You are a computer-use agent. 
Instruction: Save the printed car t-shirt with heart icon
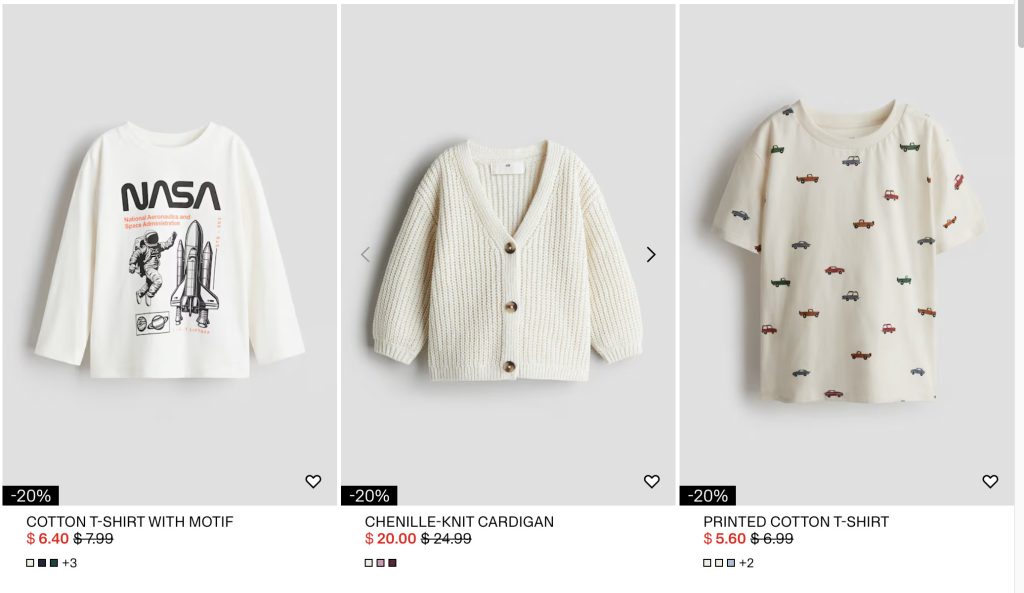point(990,481)
